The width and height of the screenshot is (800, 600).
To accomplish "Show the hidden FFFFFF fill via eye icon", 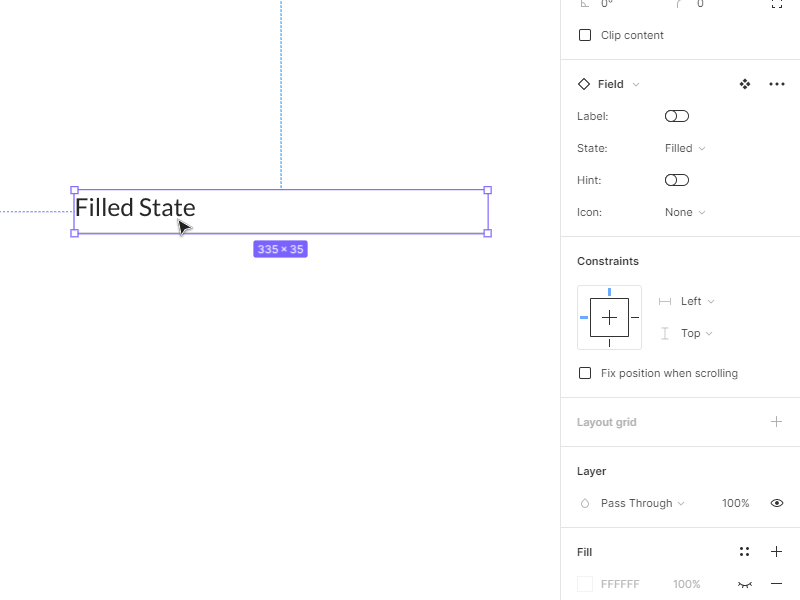I will click(744, 583).
